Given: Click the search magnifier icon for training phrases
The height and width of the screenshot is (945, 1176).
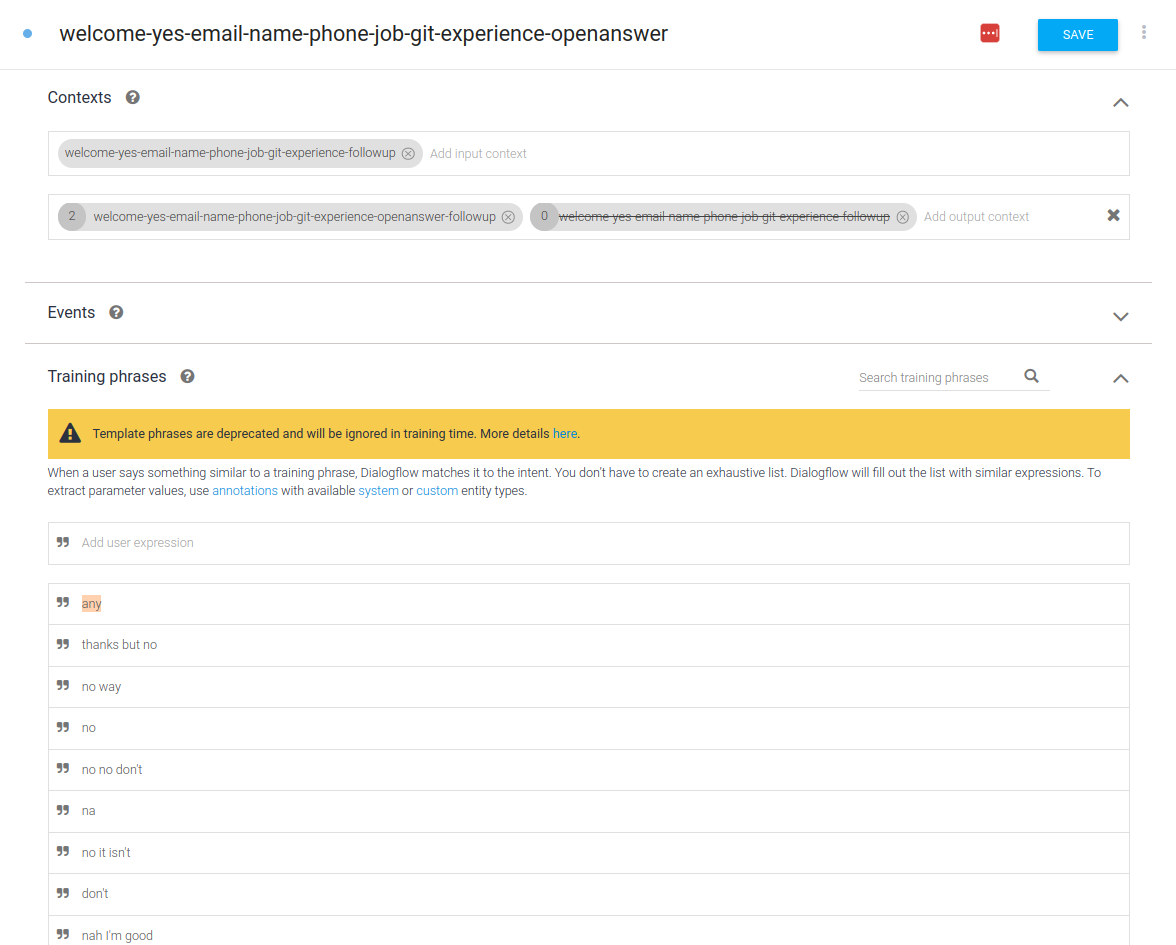Looking at the screenshot, I should click(1031, 377).
